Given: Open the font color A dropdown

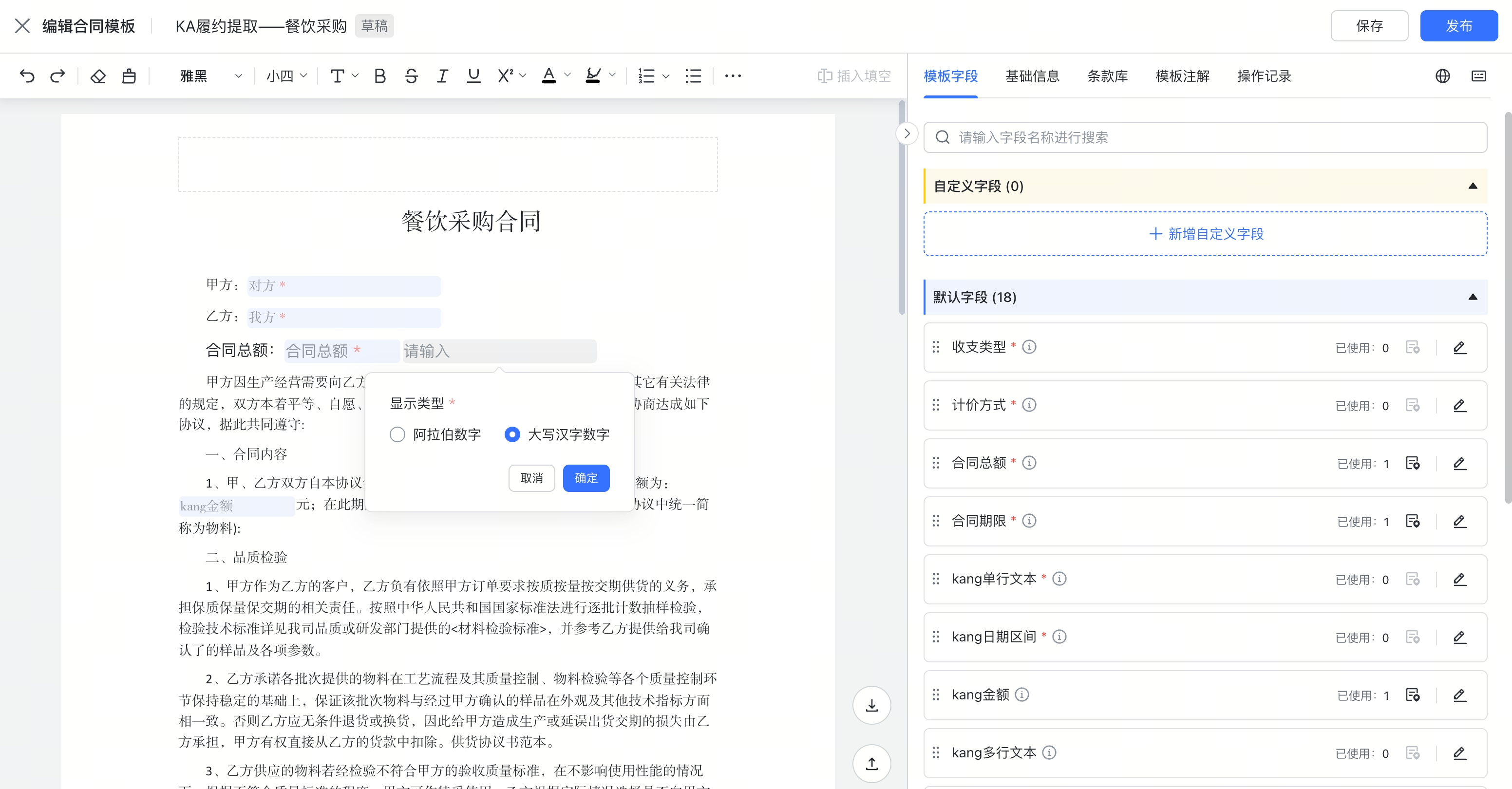Looking at the screenshot, I should [x=555, y=75].
